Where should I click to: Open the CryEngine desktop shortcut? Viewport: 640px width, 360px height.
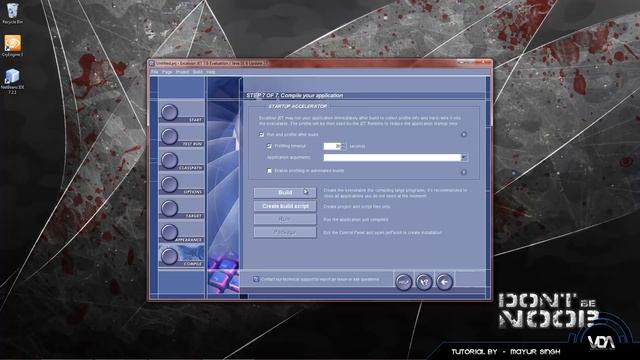coord(12,46)
